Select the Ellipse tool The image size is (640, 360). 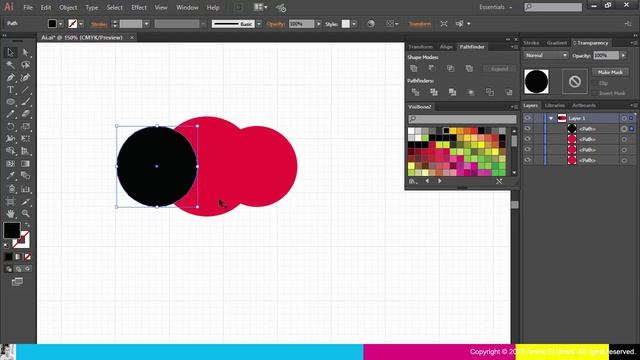click(11, 102)
